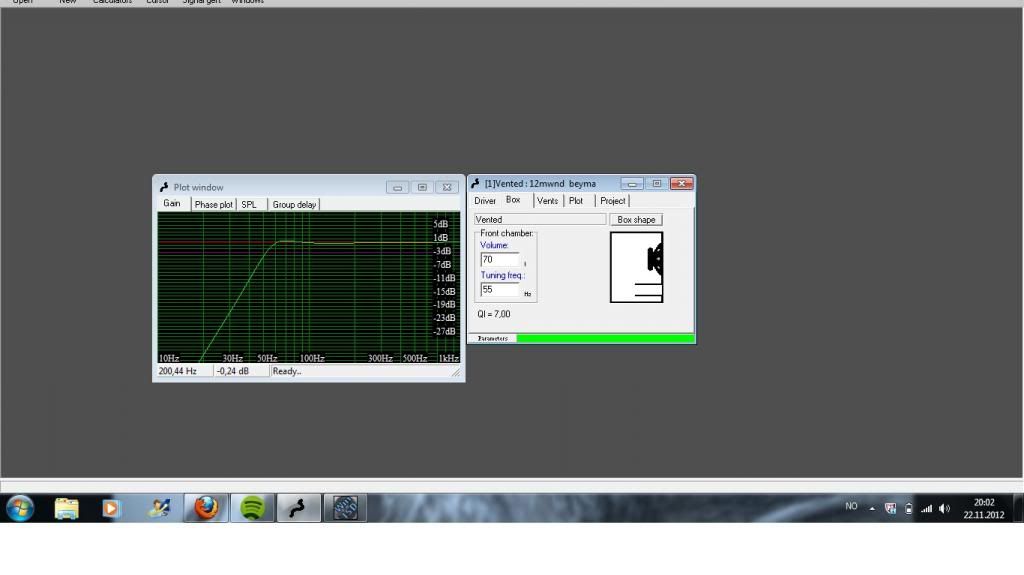Launch Spotify from the taskbar
The width and height of the screenshot is (1024, 575).
[253, 508]
